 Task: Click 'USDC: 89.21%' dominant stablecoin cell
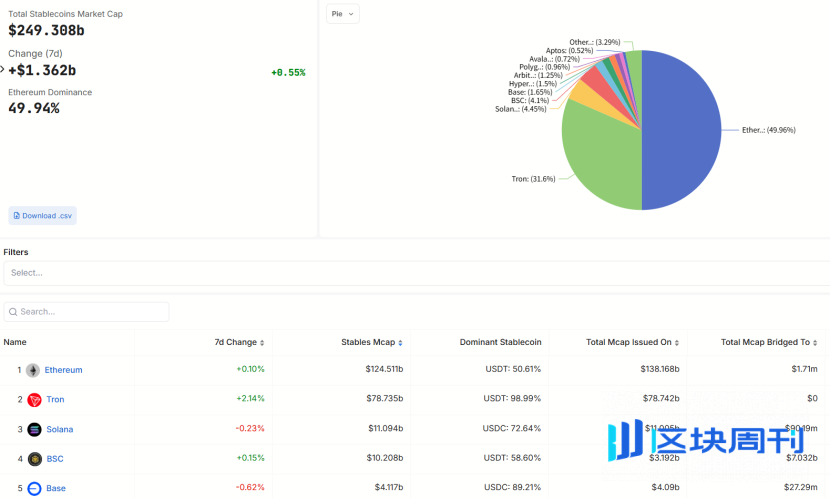[513, 487]
